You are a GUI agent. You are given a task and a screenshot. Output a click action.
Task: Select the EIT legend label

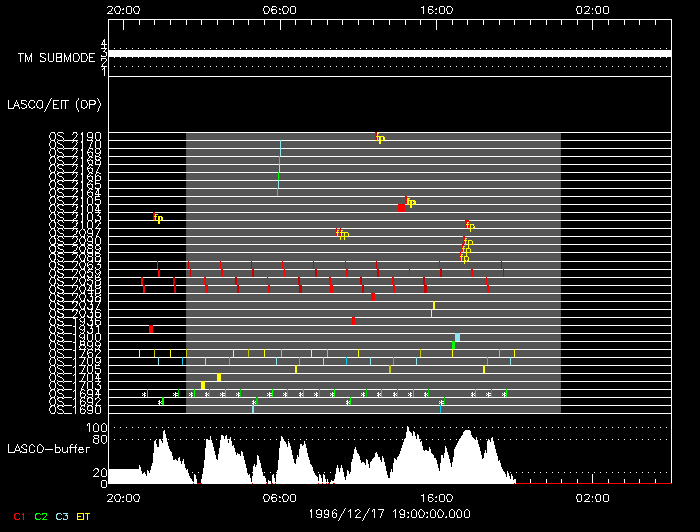tap(84, 516)
